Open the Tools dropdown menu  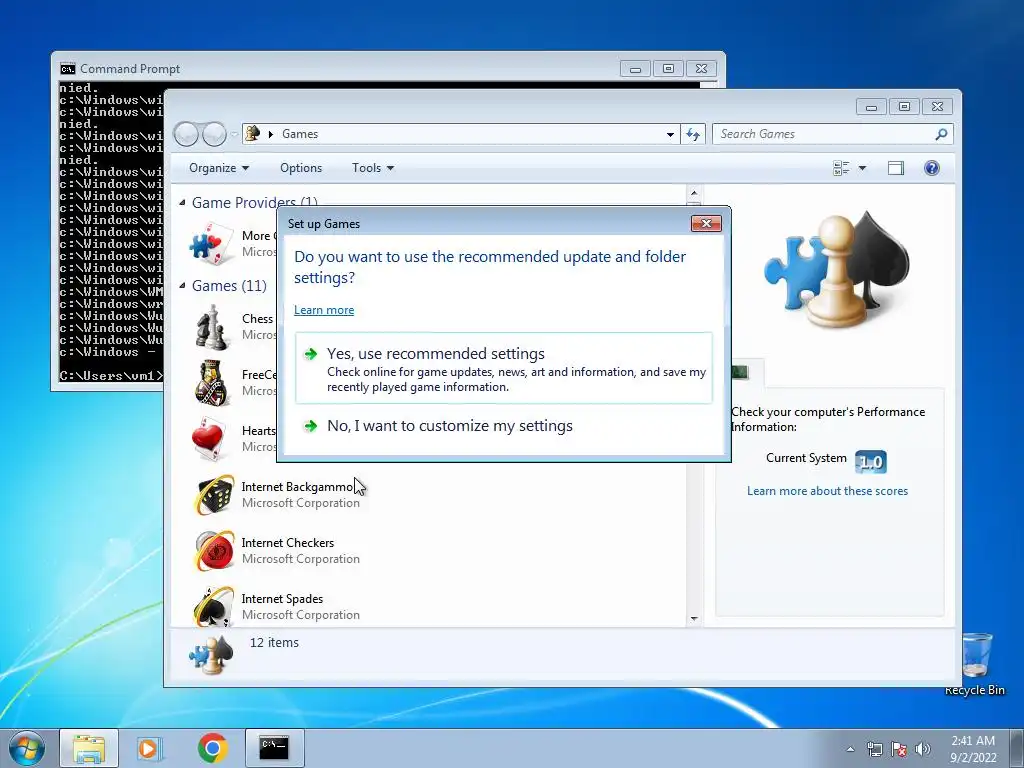[x=373, y=168]
